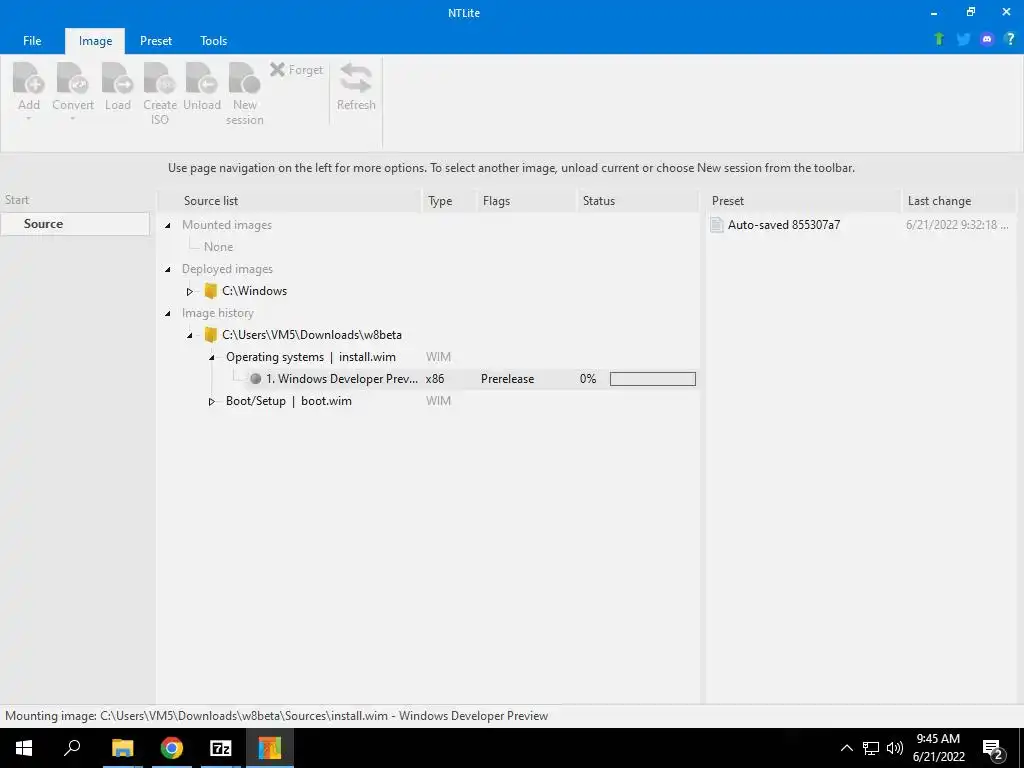Open File Explorer from taskbar
Screen dimensions: 1024x768
click(122, 748)
